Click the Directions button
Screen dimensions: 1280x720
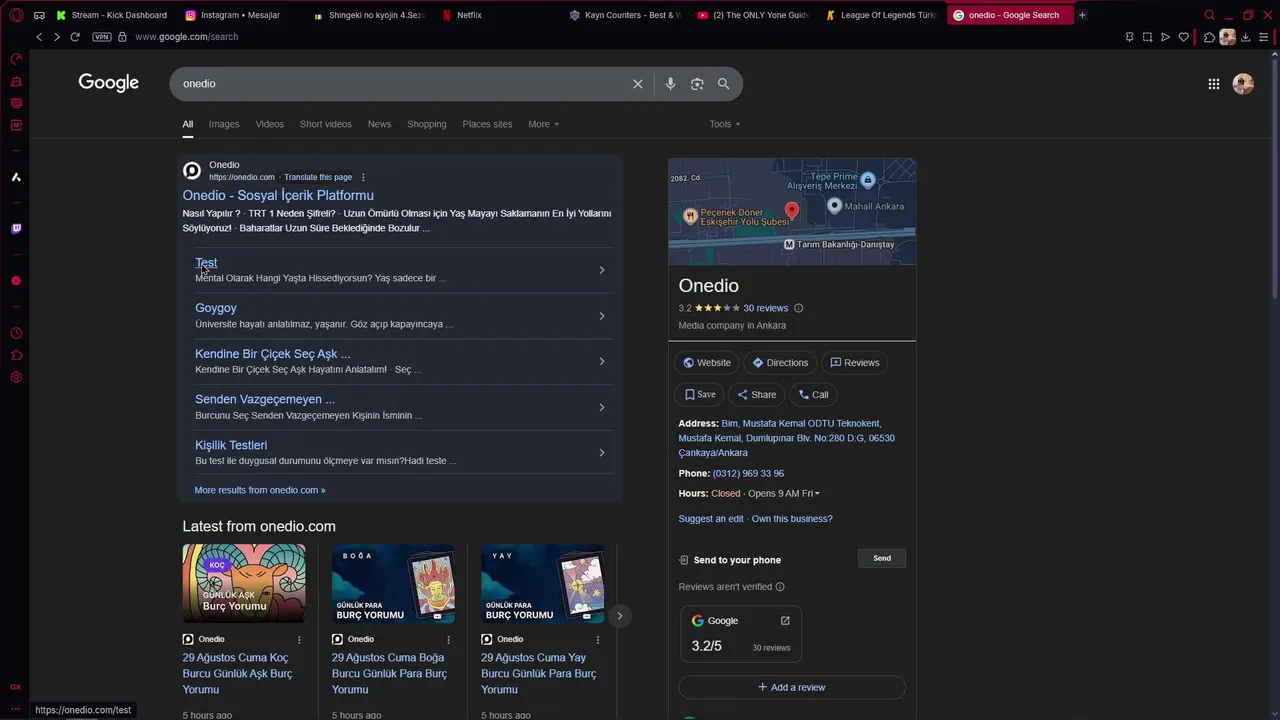(x=780, y=363)
